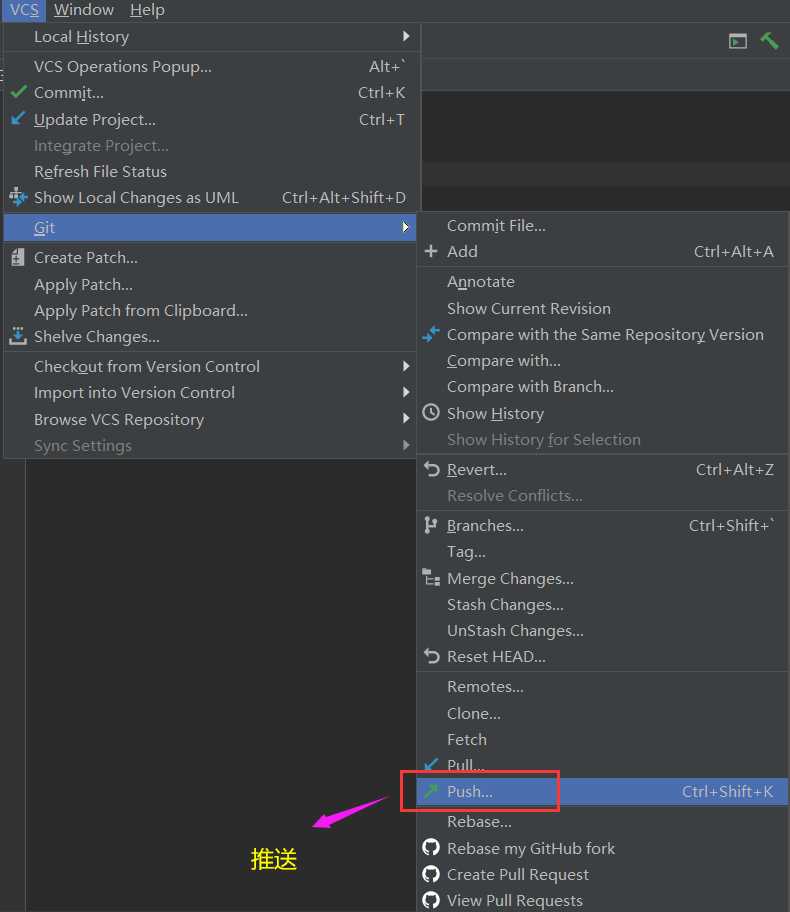Screen dimensions: 790x912
Task: Click the green checkmark icon beside Commit
Action: (x=19, y=92)
